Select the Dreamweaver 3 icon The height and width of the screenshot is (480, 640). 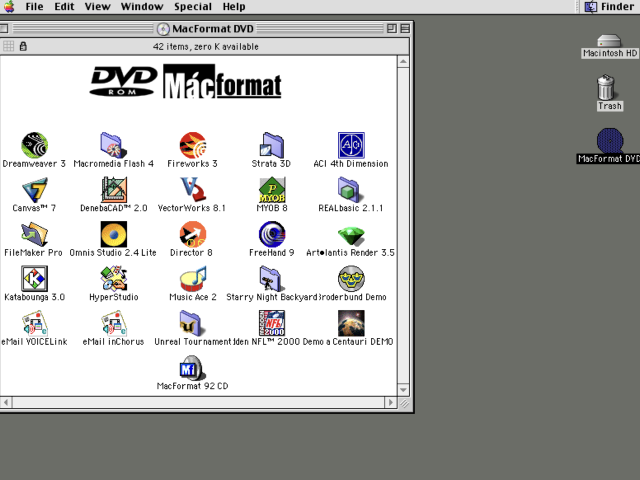pyautogui.click(x=35, y=145)
